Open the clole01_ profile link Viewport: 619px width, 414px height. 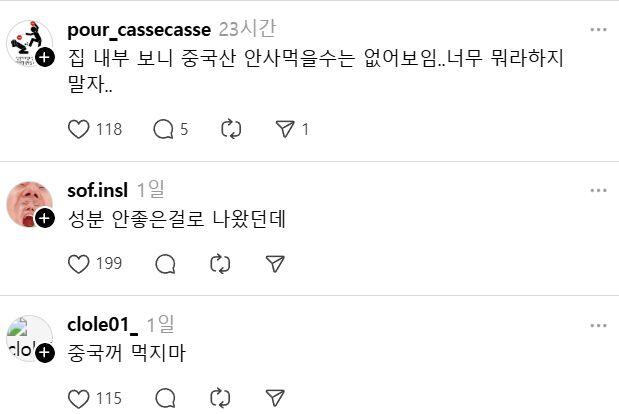coord(102,324)
